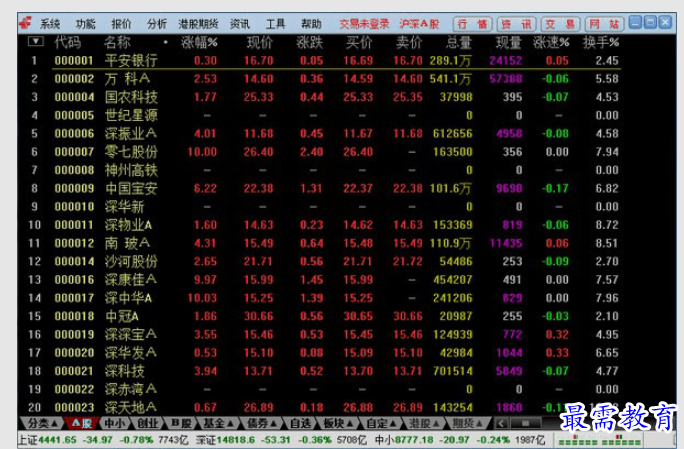The image size is (684, 449).
Task: Click the 交易 button
Action: click(x=561, y=24)
